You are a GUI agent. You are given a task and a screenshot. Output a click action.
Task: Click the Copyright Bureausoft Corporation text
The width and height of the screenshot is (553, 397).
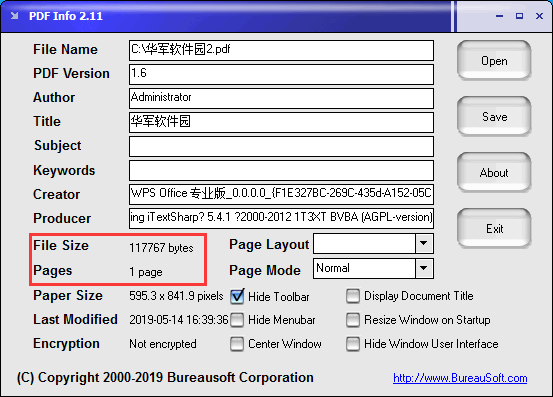tap(165, 378)
